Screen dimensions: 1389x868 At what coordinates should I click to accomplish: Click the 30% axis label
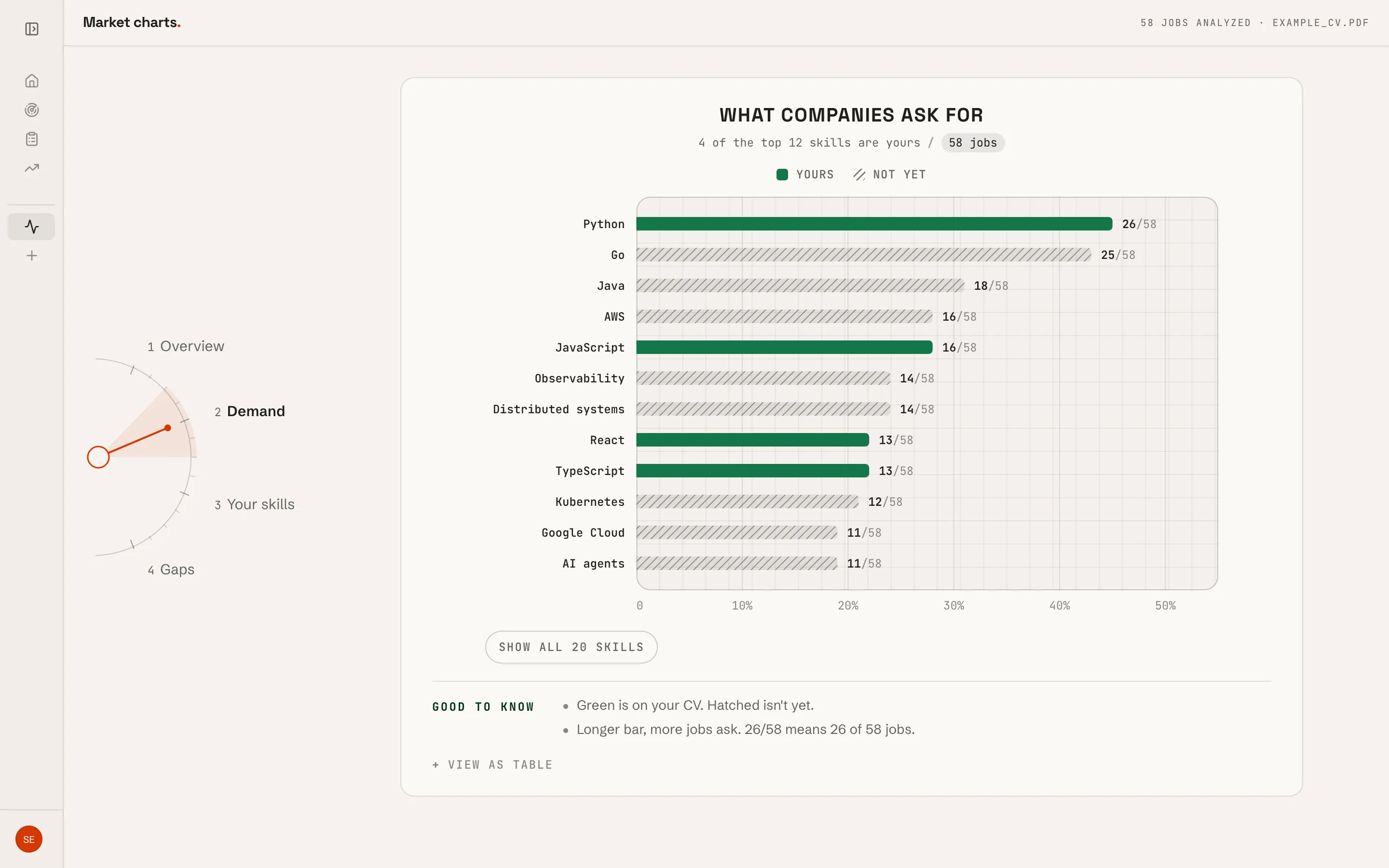tap(954, 606)
